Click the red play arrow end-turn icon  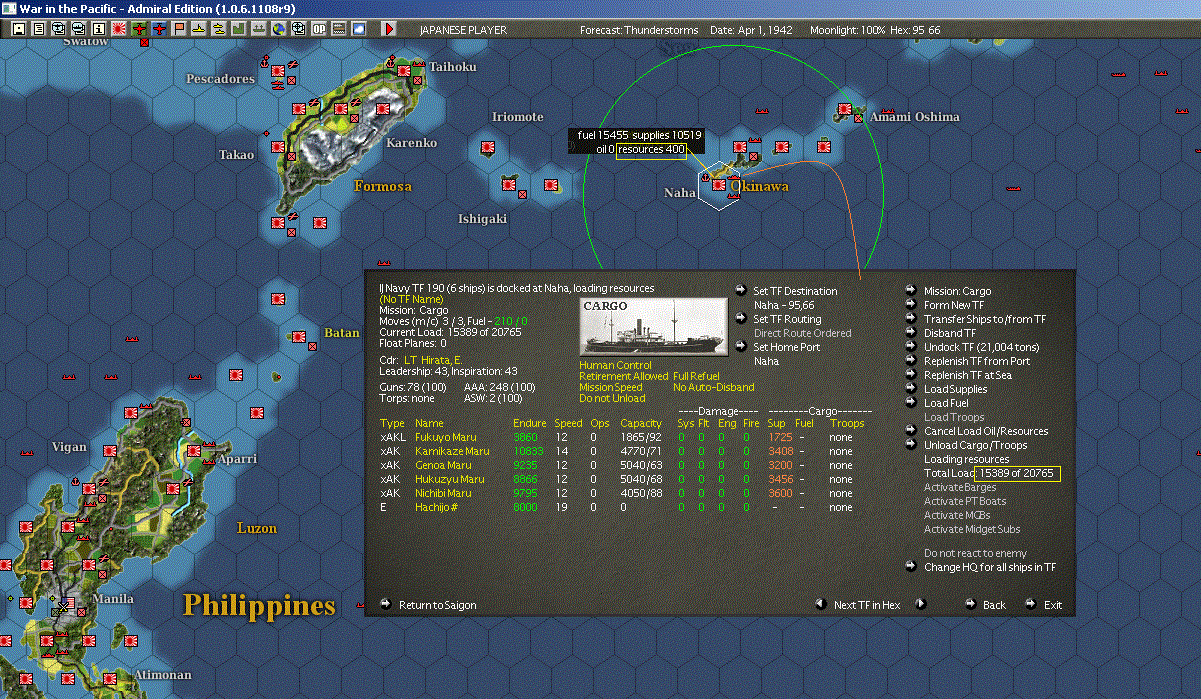pyautogui.click(x=389, y=29)
